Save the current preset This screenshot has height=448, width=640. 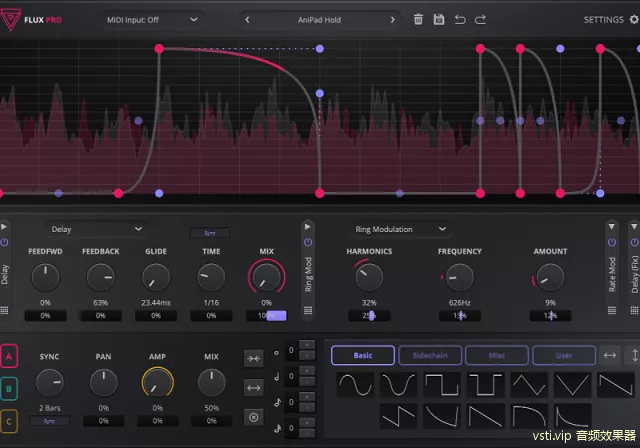click(439, 19)
